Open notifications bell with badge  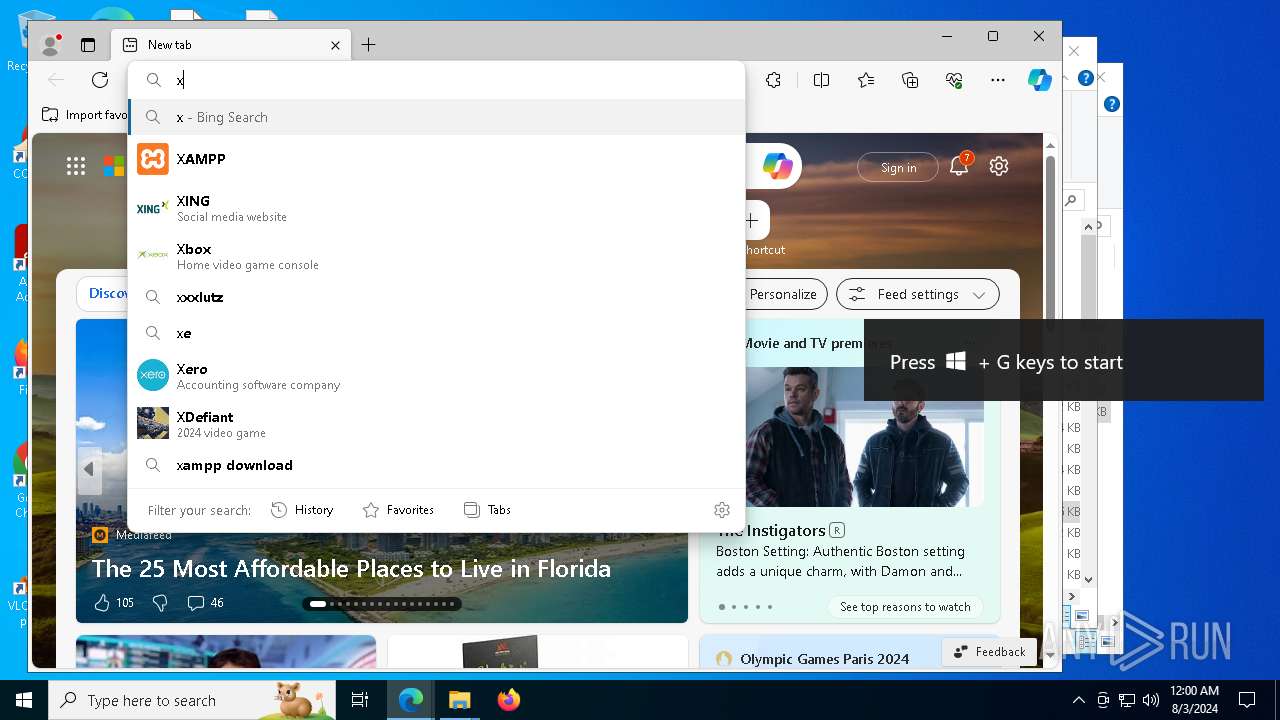click(959, 166)
